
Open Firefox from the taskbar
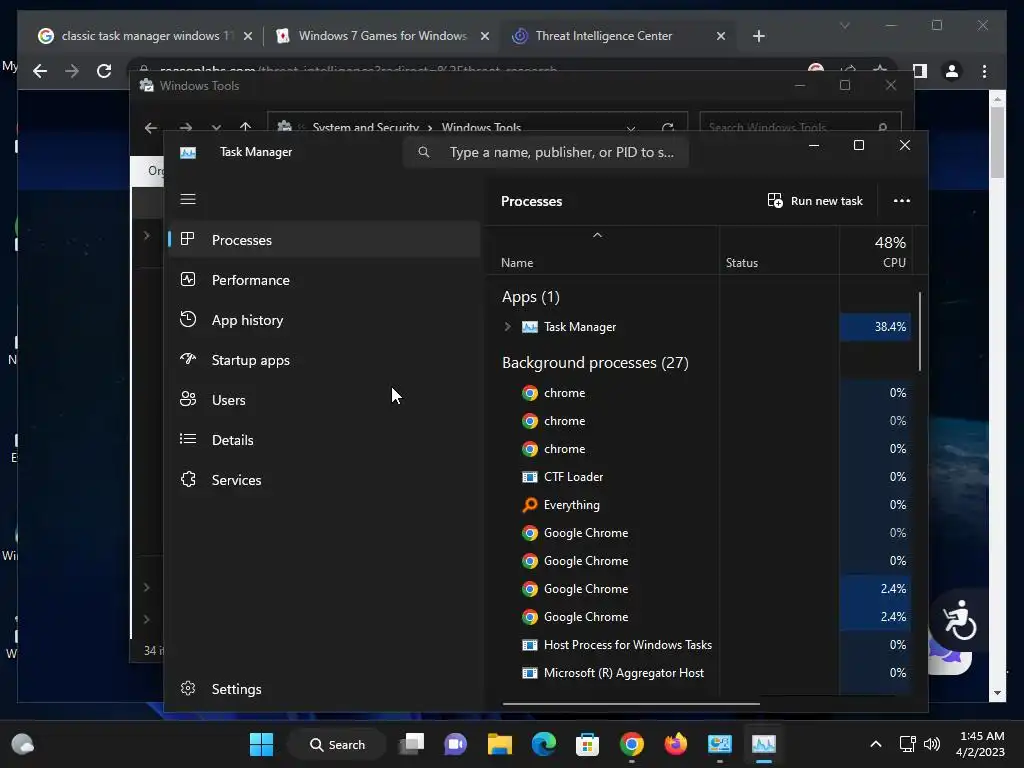click(x=675, y=744)
